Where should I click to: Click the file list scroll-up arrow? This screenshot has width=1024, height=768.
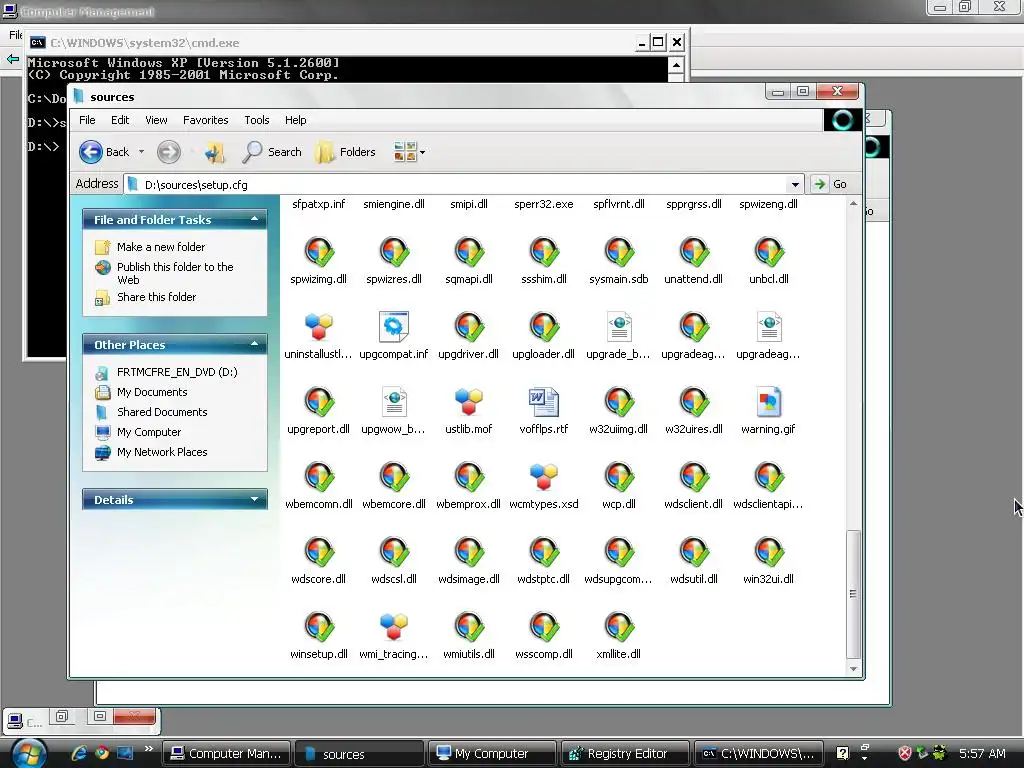[853, 204]
